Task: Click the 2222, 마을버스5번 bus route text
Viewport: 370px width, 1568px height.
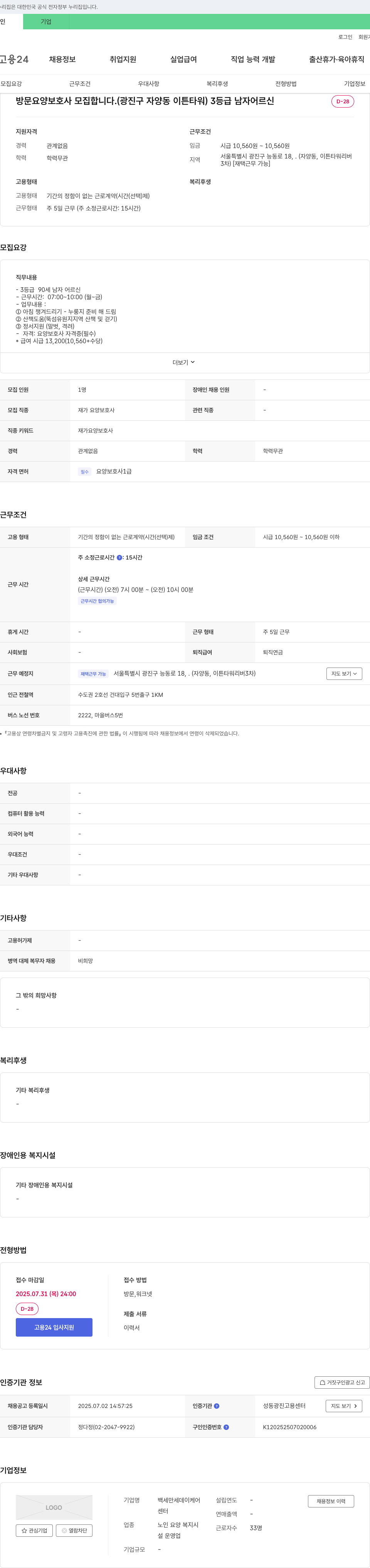Action: point(101,715)
